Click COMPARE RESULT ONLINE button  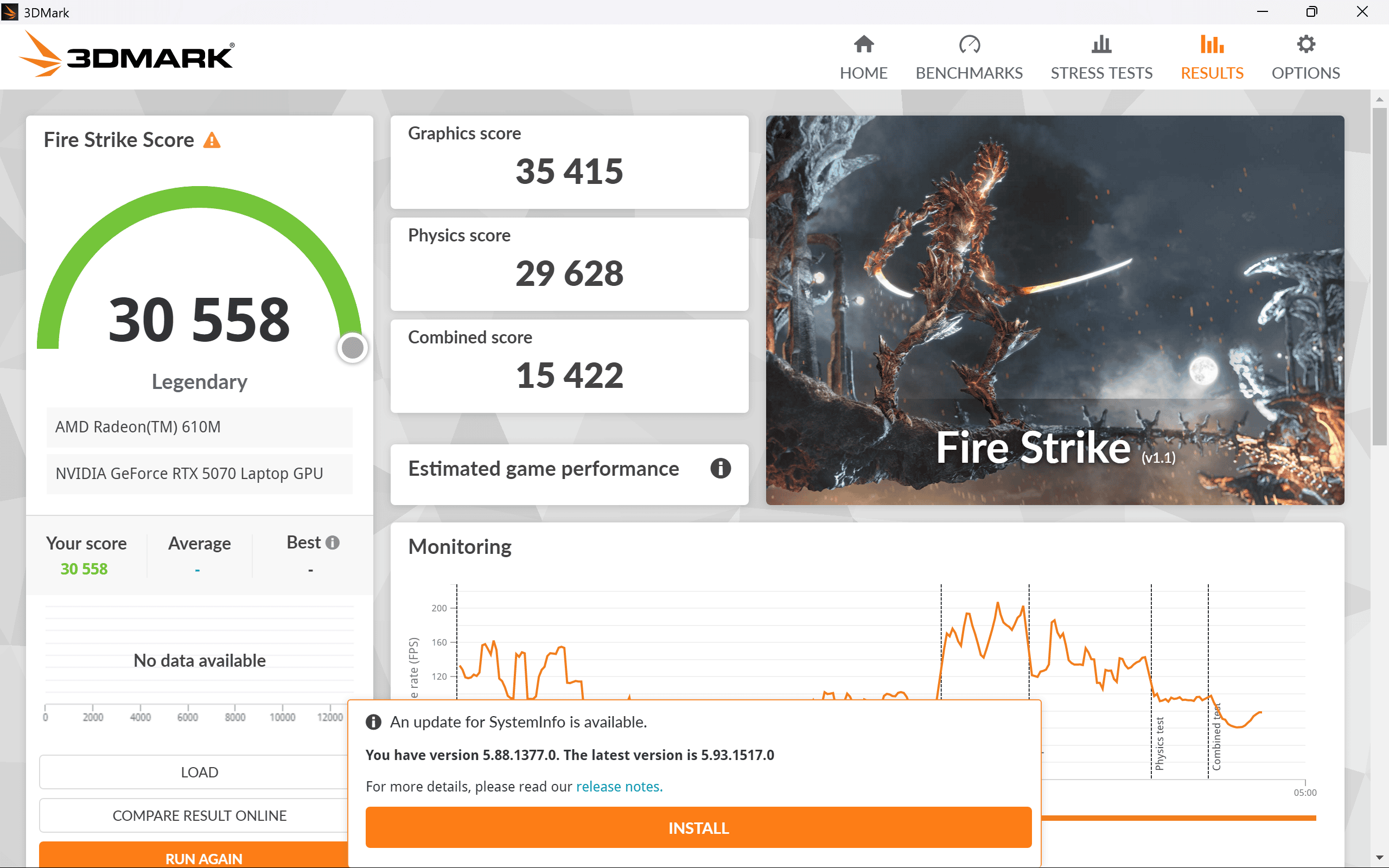(x=194, y=816)
